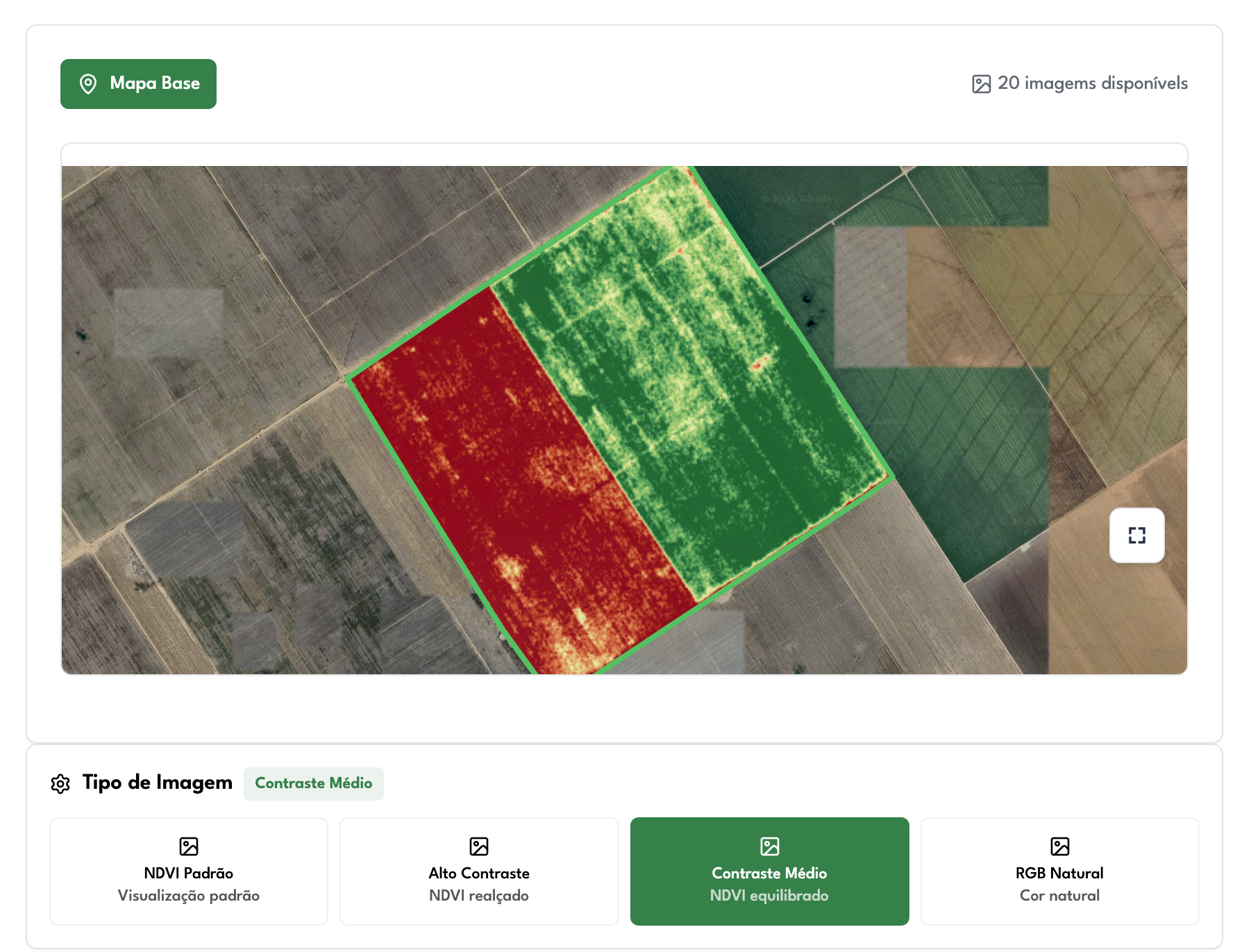Click the image icon beside 20 imagems
Viewport: 1235px width, 952px height.
pos(981,84)
